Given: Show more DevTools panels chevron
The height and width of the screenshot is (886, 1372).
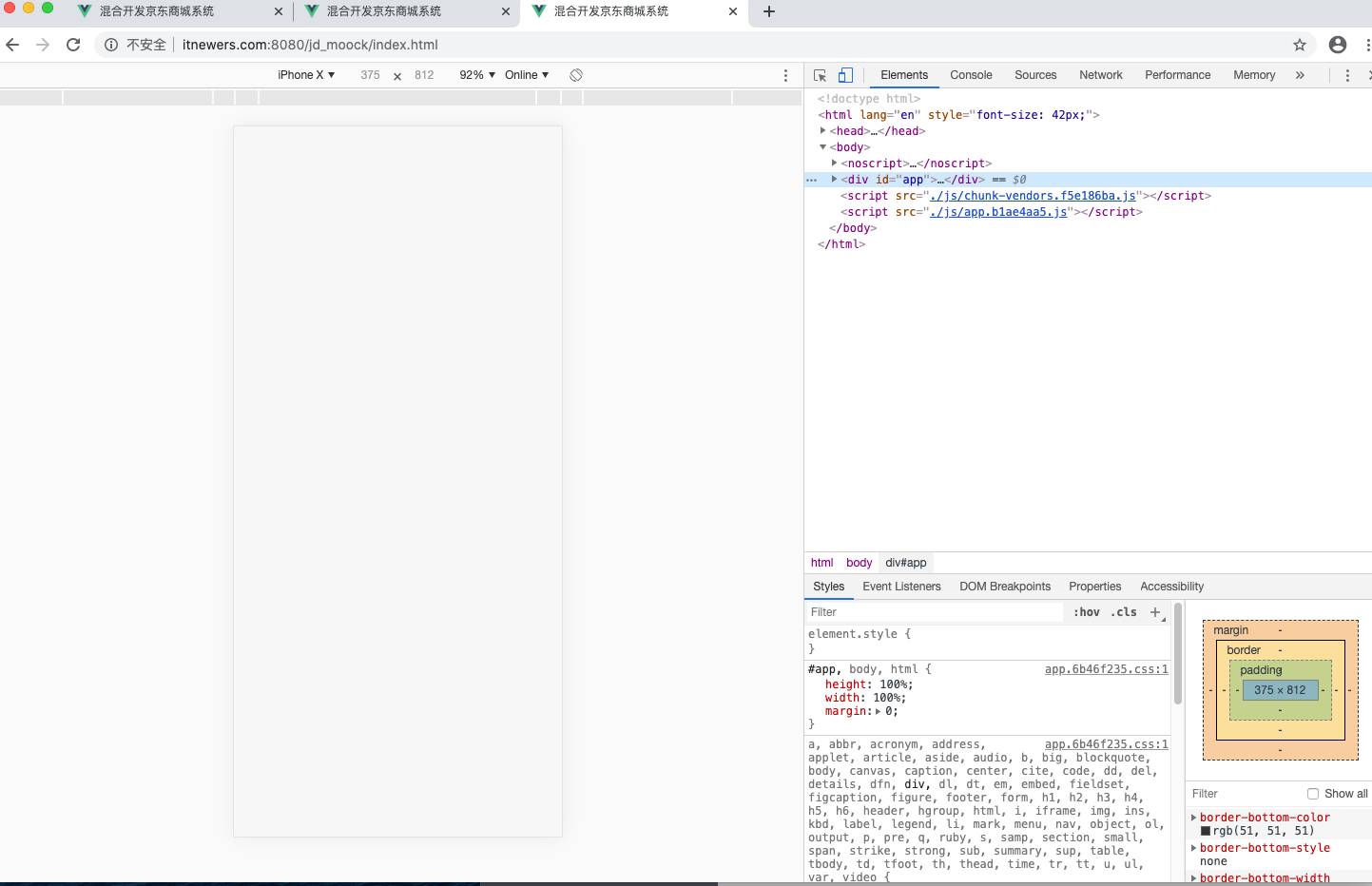Looking at the screenshot, I should [1300, 75].
